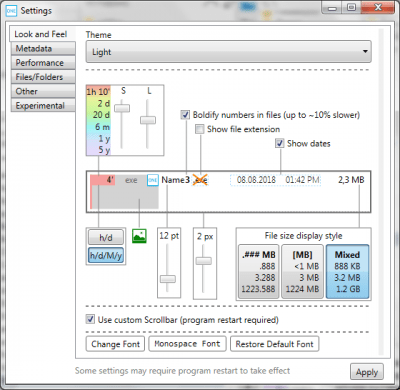Toggle Use custom Scrollbar checkbox

click(x=90, y=319)
